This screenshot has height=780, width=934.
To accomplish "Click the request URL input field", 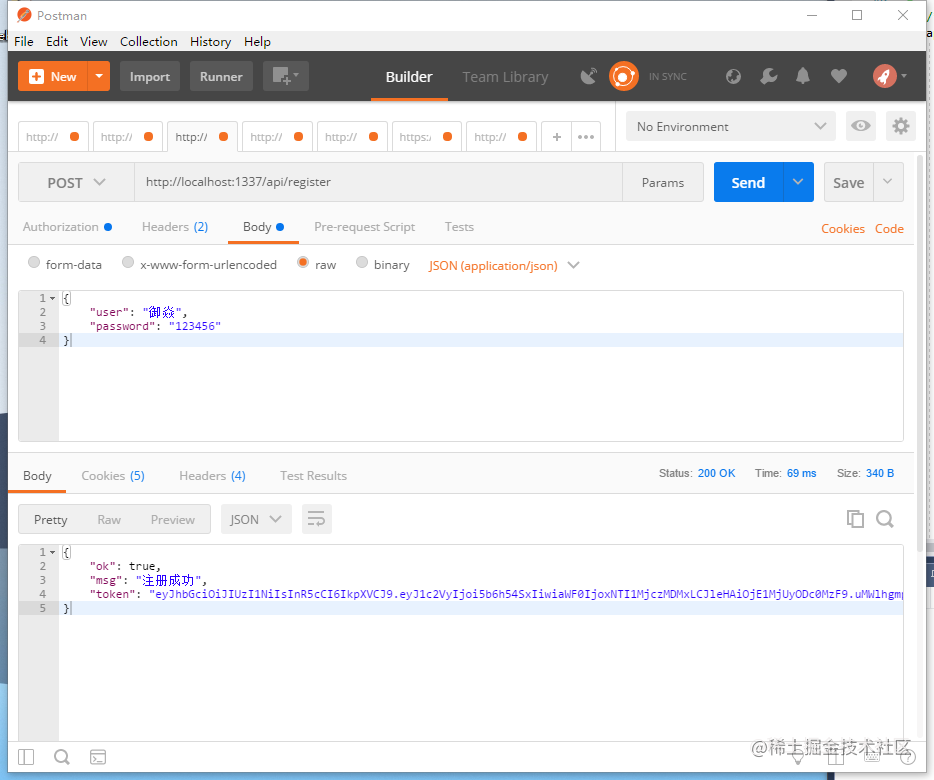I will click(x=378, y=182).
